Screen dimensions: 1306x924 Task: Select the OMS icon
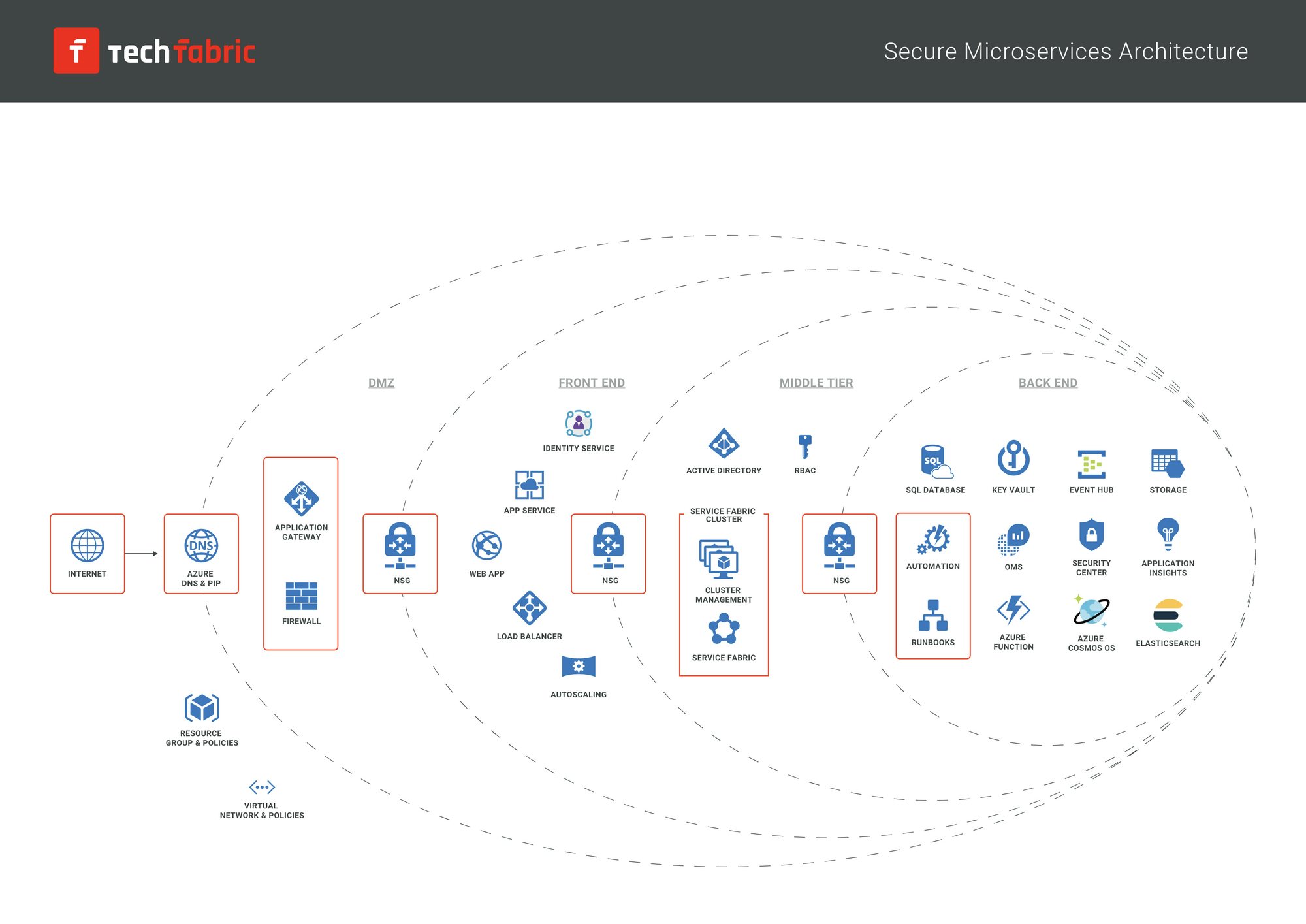pos(1013,539)
